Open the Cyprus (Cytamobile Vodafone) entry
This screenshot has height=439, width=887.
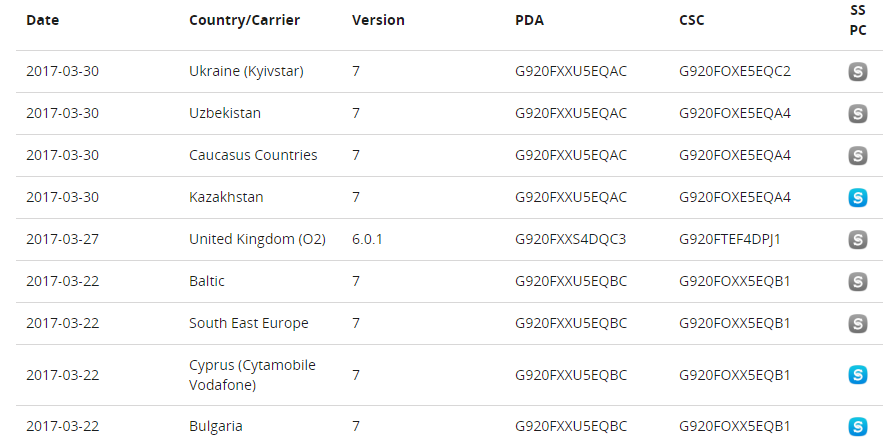click(252, 375)
